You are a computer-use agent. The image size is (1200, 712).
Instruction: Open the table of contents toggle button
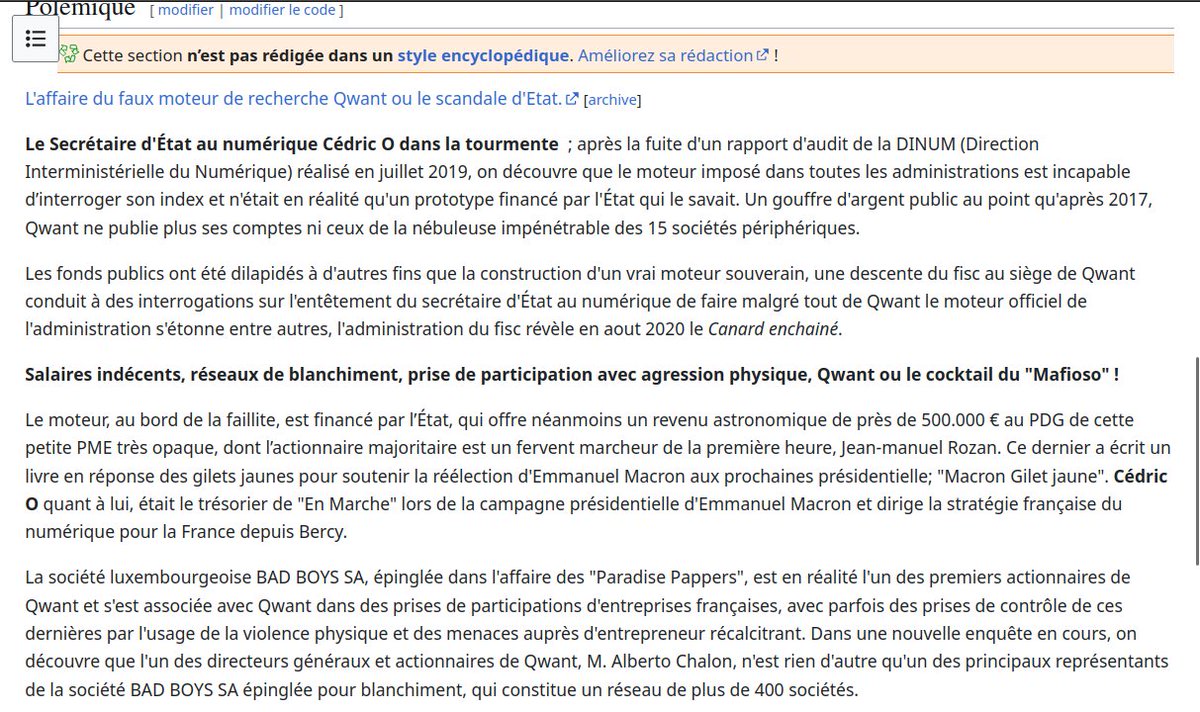pos(36,39)
